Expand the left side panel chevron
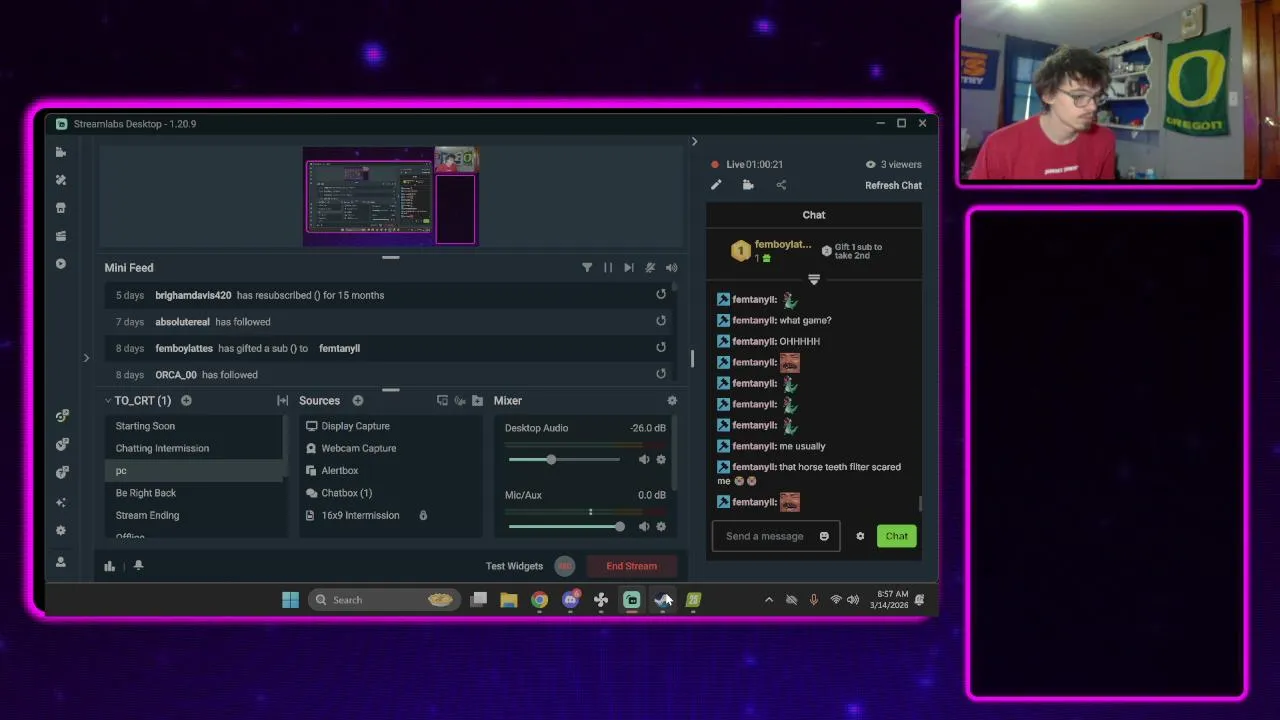This screenshot has width=1280, height=720. pyautogui.click(x=86, y=358)
